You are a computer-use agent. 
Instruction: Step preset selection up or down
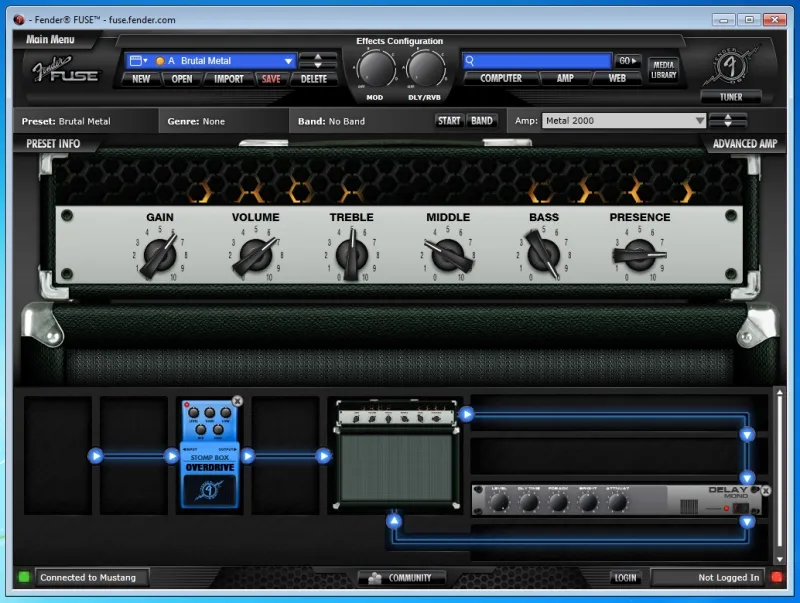pos(318,61)
